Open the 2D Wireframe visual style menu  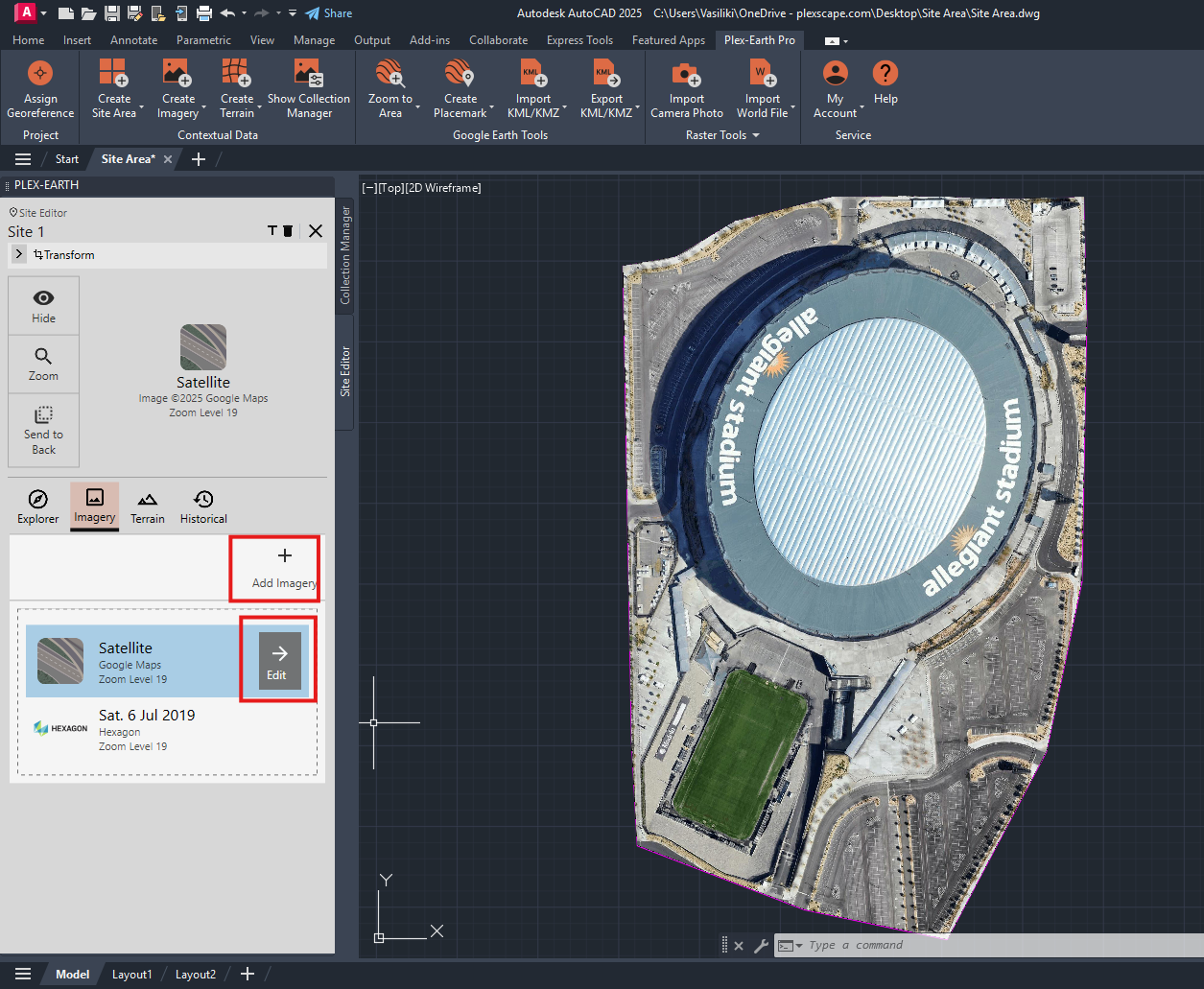pyautogui.click(x=444, y=188)
